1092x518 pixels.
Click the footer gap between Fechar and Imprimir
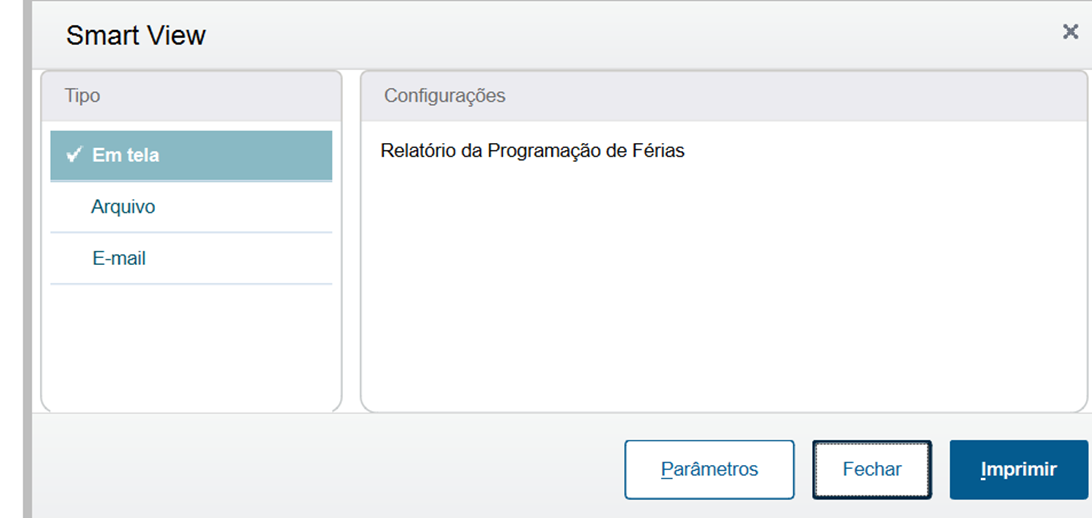941,469
